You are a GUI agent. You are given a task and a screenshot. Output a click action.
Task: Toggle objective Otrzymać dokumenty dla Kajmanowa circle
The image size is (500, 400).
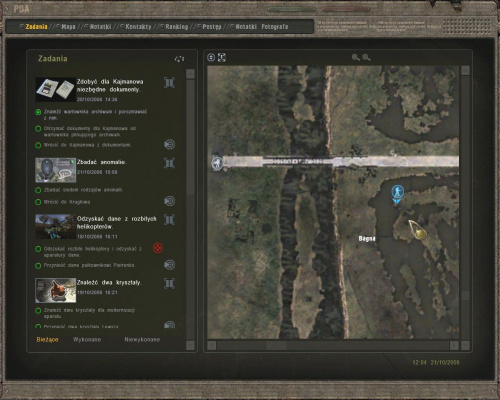point(38,129)
